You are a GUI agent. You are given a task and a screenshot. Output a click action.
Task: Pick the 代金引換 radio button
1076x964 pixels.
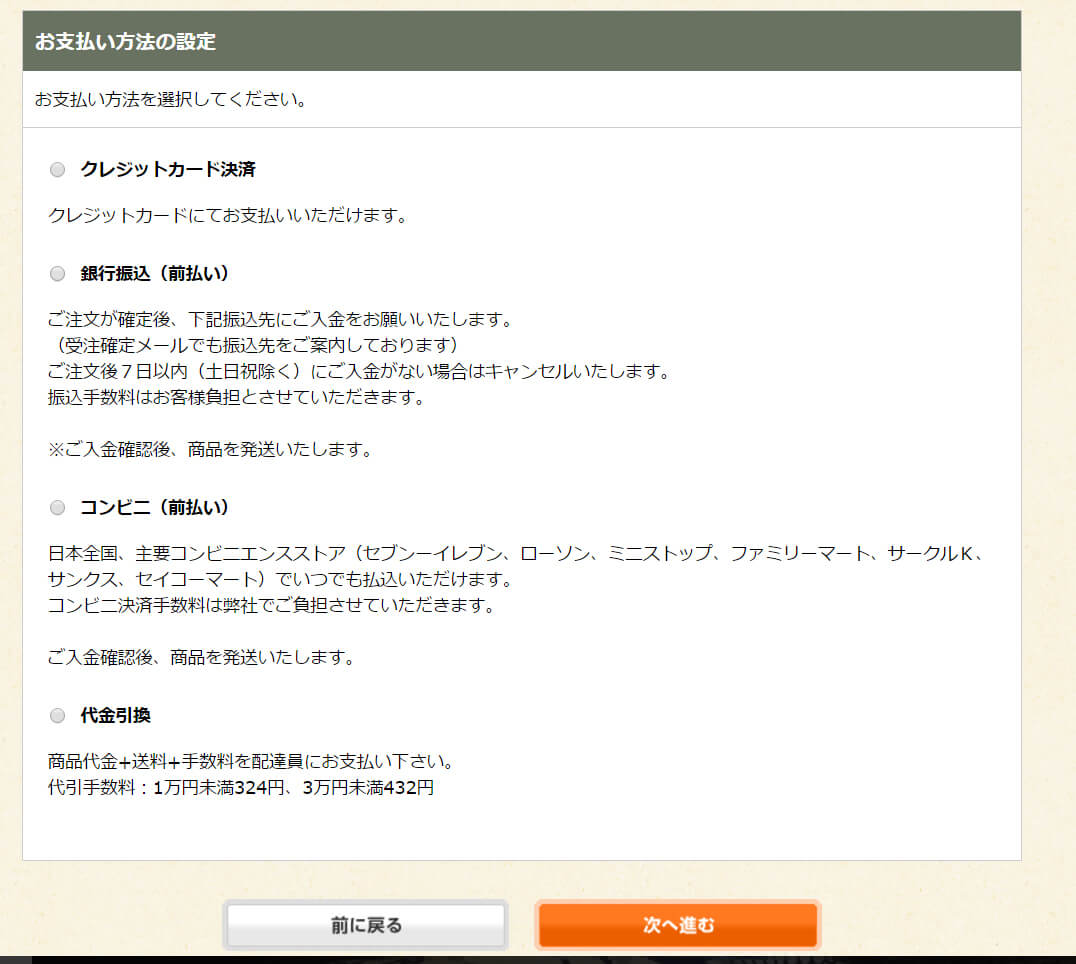point(57,716)
